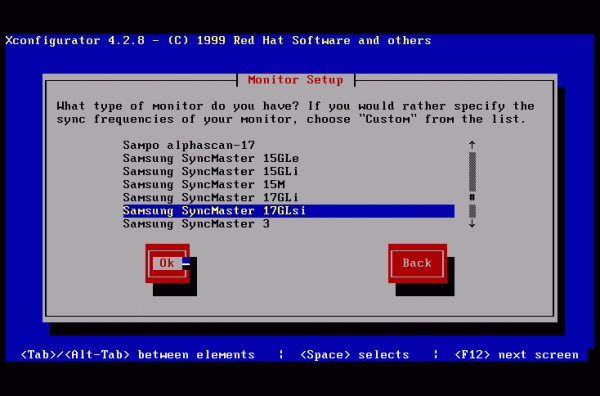This screenshot has height=396, width=600.
Task: Choose Samsung SyncMaster 17GLi
Action: 289,197
